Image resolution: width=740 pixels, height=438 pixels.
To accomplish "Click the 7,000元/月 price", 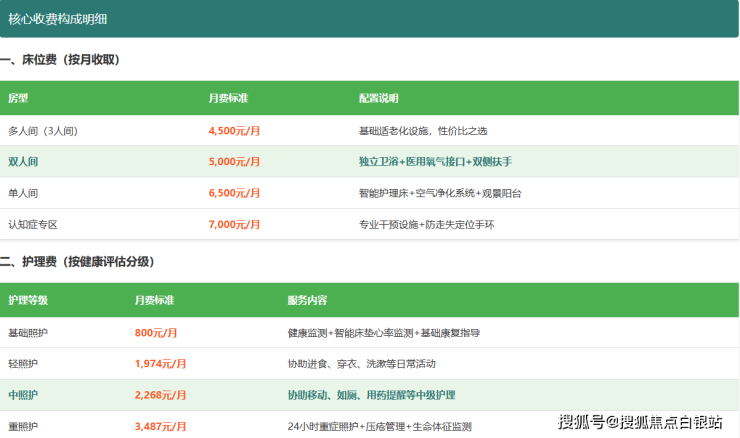I will (x=235, y=225).
